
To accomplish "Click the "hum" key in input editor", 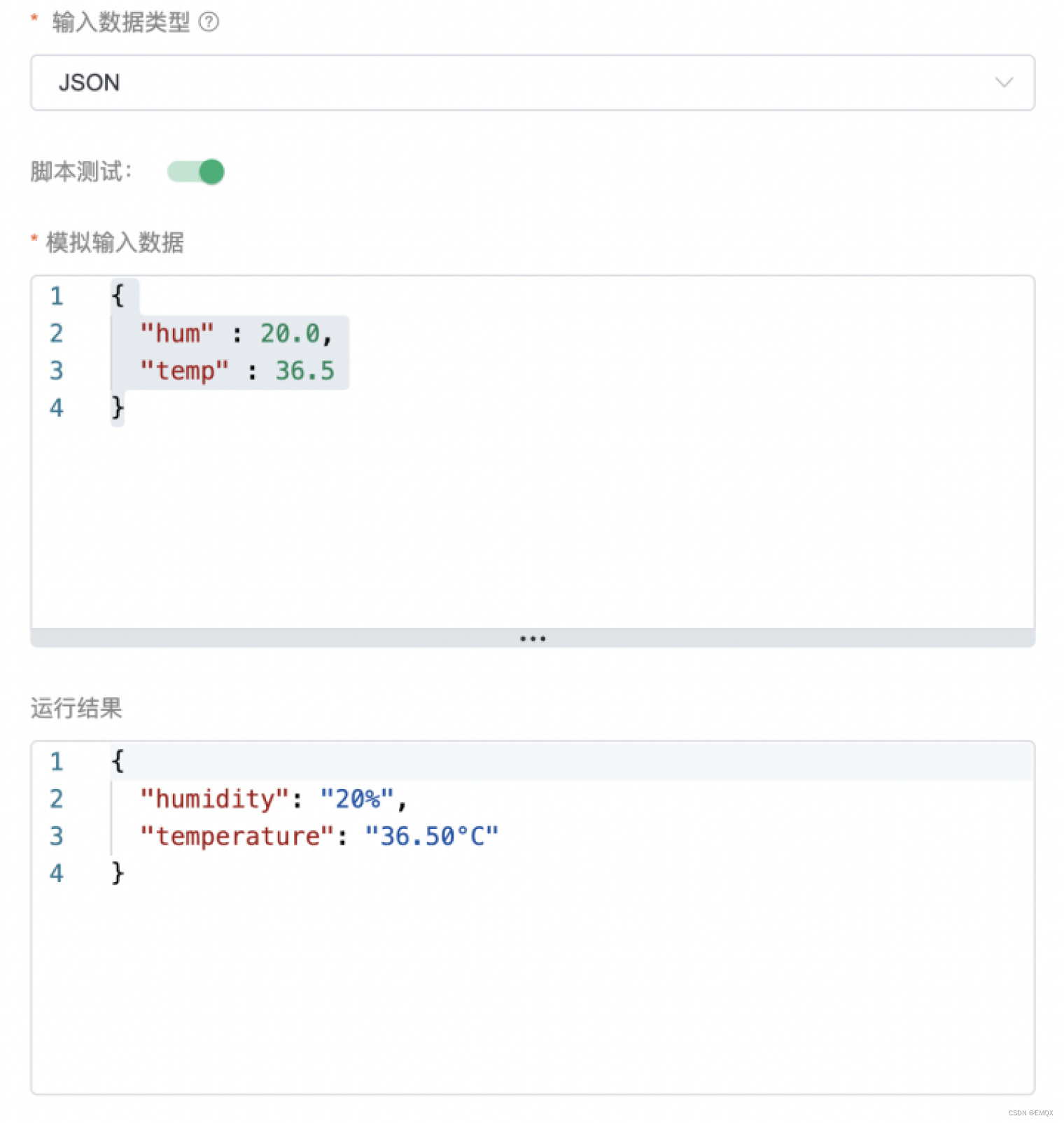I will tap(176, 333).
